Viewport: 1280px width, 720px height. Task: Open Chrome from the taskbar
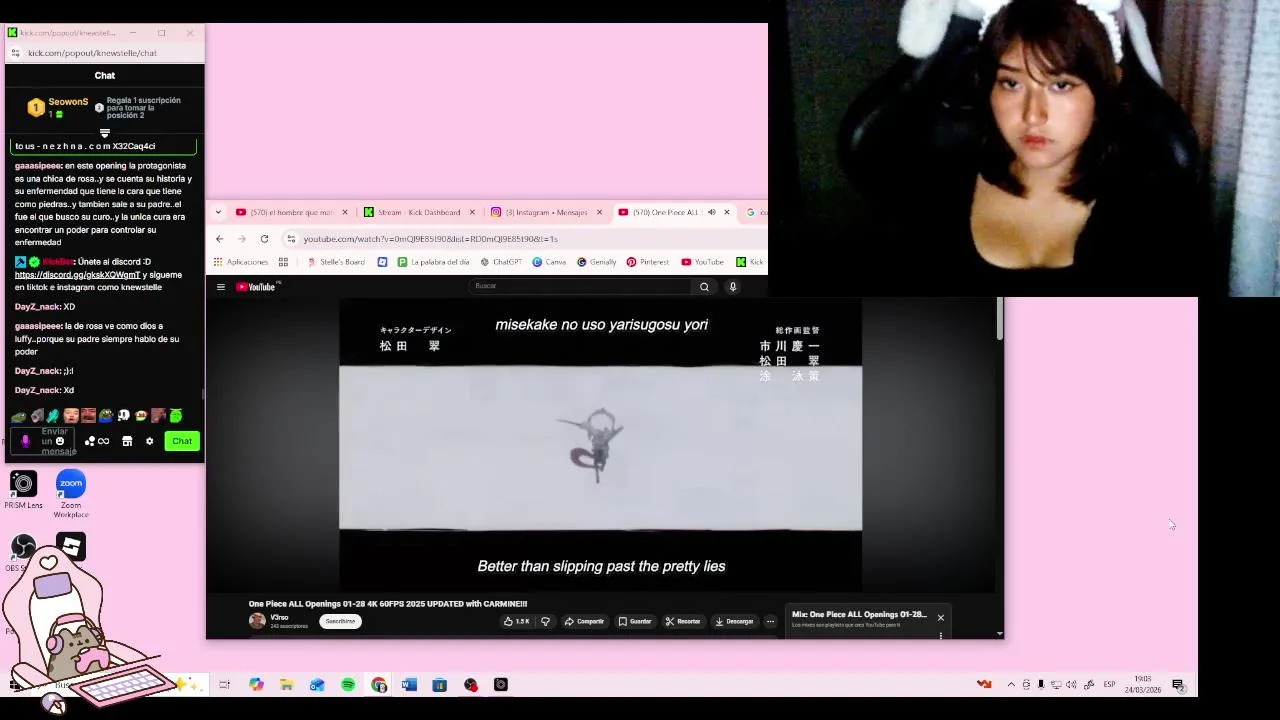point(379,685)
